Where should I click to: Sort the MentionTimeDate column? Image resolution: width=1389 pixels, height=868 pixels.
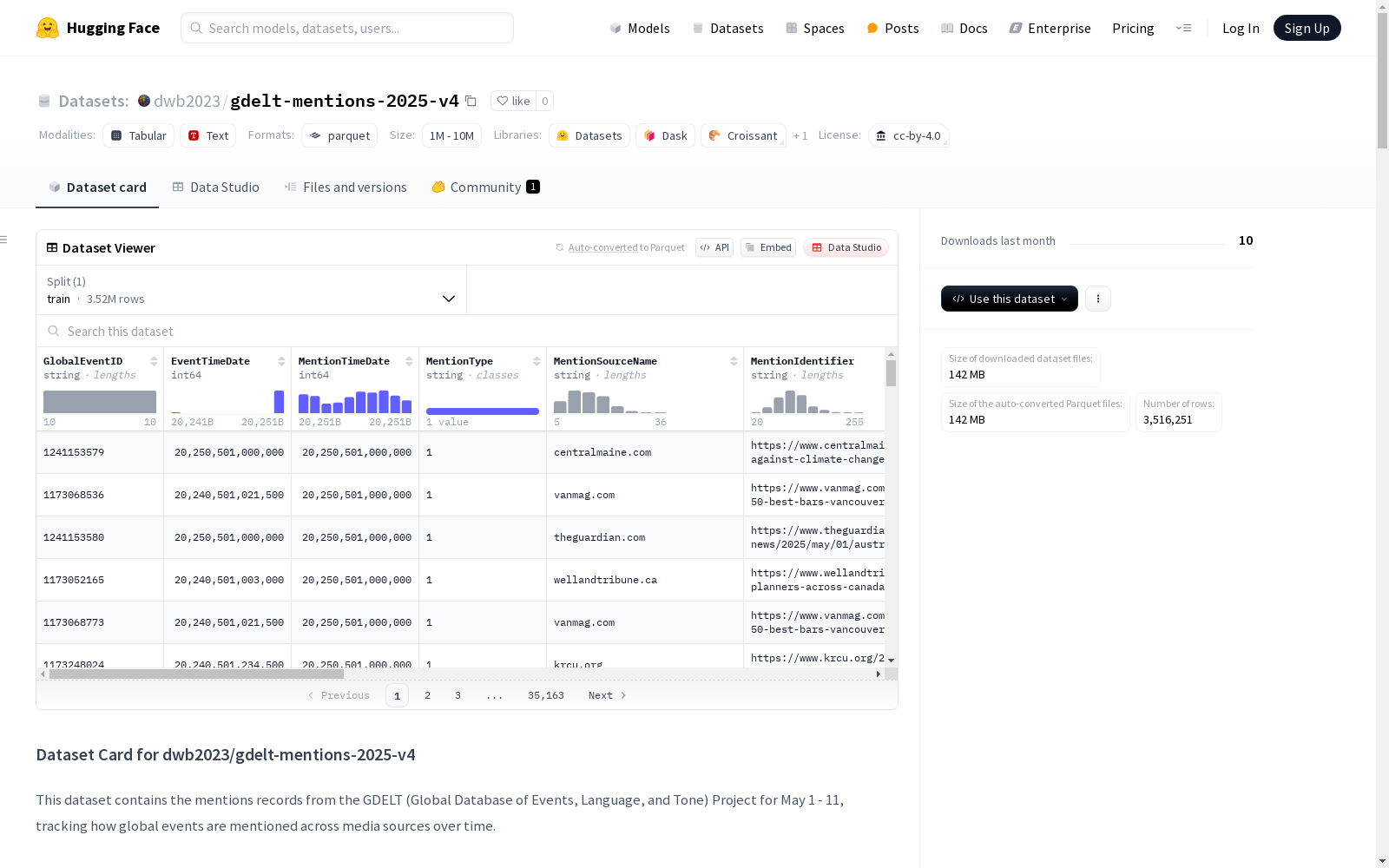[x=409, y=361]
